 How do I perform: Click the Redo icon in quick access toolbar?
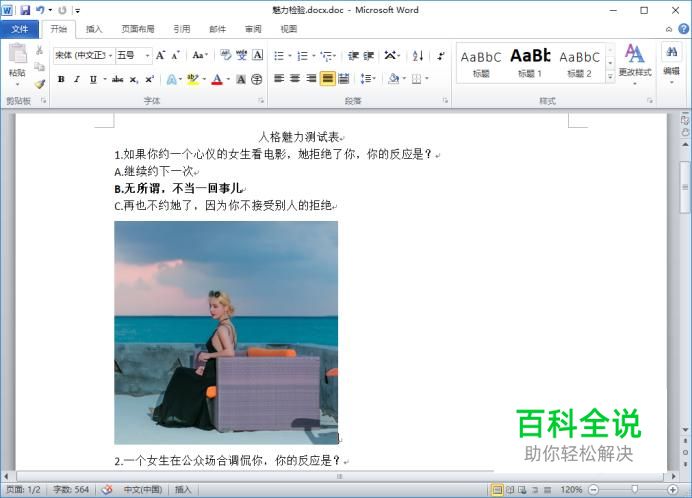[x=62, y=10]
